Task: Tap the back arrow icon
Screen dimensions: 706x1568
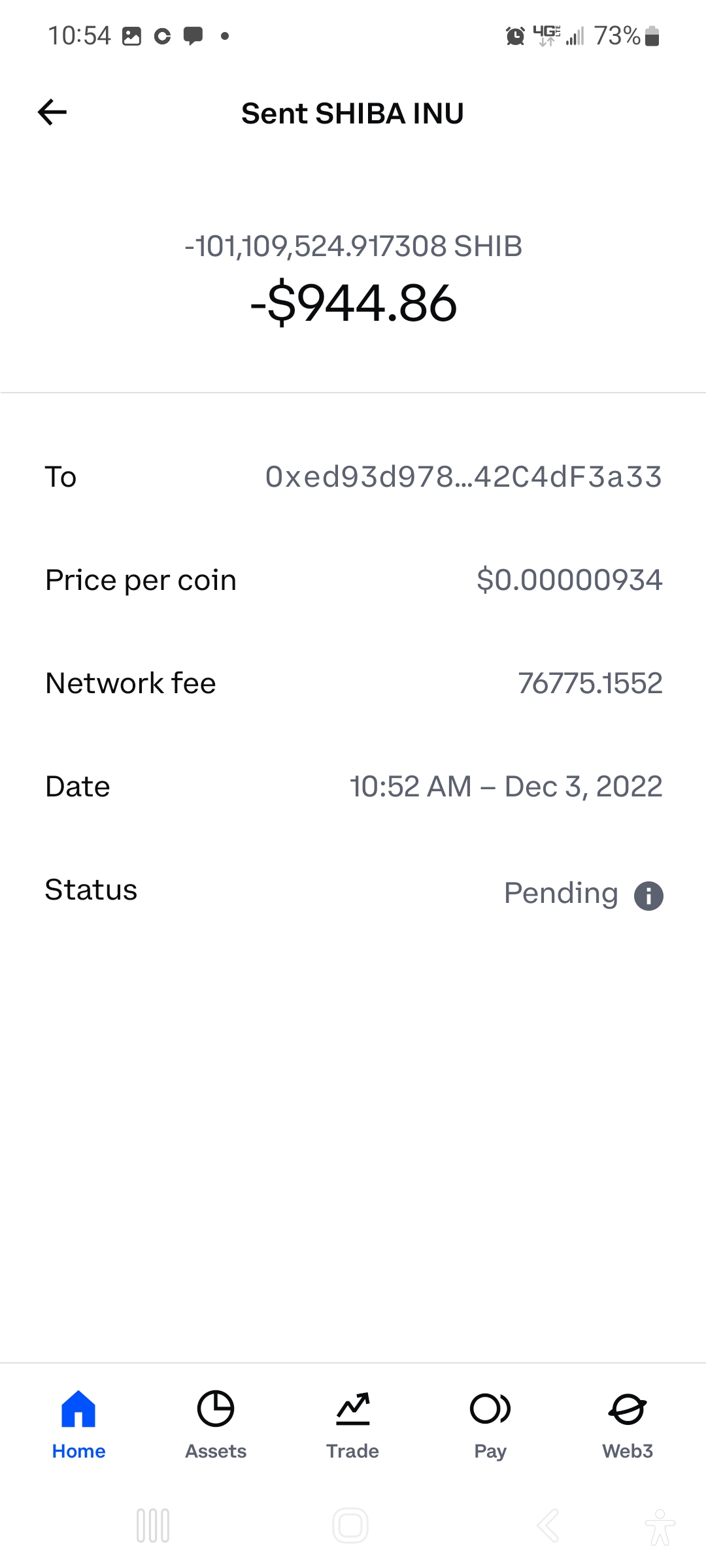Action: click(52, 112)
